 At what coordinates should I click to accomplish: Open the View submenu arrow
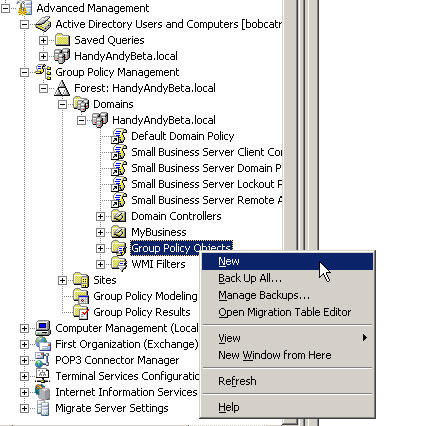pos(365,338)
